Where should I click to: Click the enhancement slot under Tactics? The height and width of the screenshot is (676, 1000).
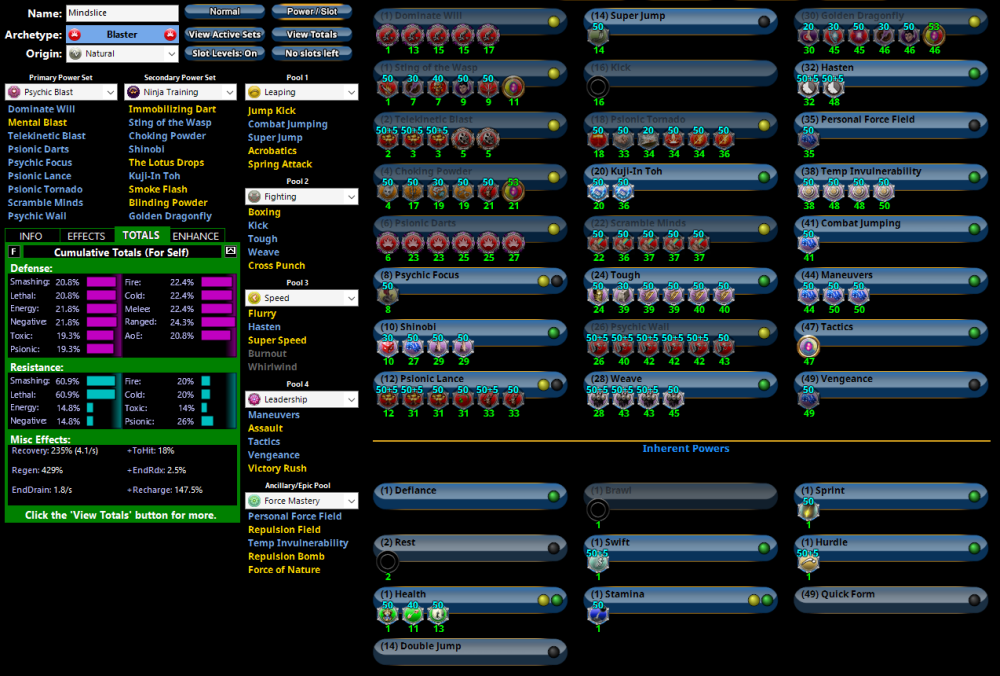808,347
